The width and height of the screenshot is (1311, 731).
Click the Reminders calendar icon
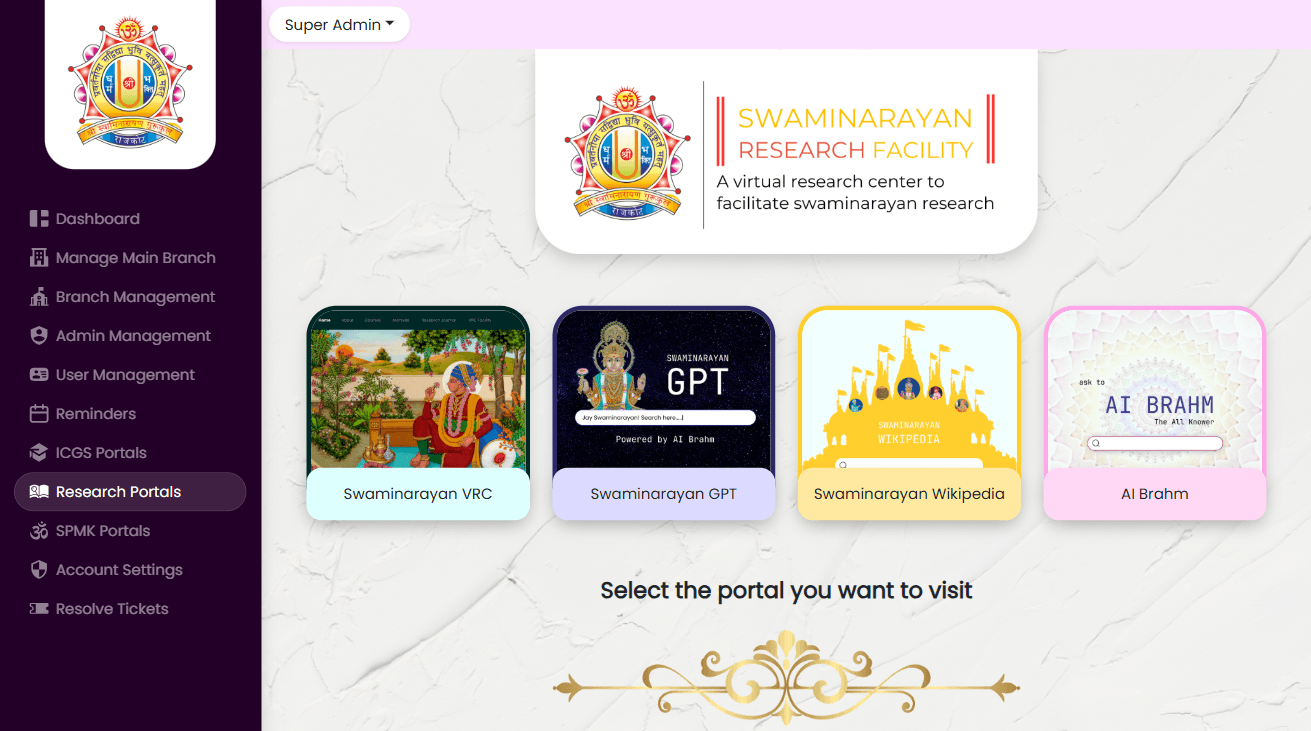click(x=39, y=414)
